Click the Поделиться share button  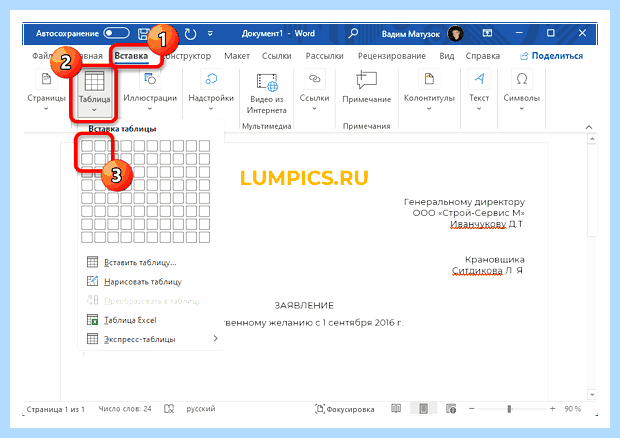click(551, 56)
